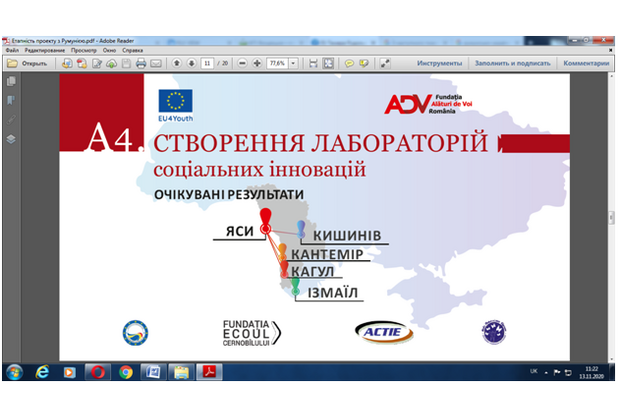Image resolution: width=620 pixels, height=420 pixels.
Task: Open the Окно menu
Action: 109,51
